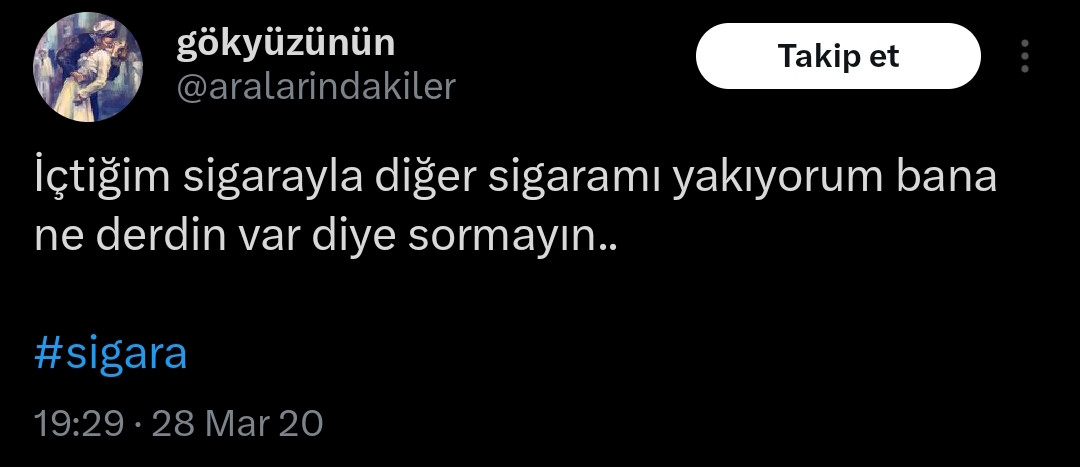Click the 28 Mar 20 date

pyautogui.click(x=237, y=424)
